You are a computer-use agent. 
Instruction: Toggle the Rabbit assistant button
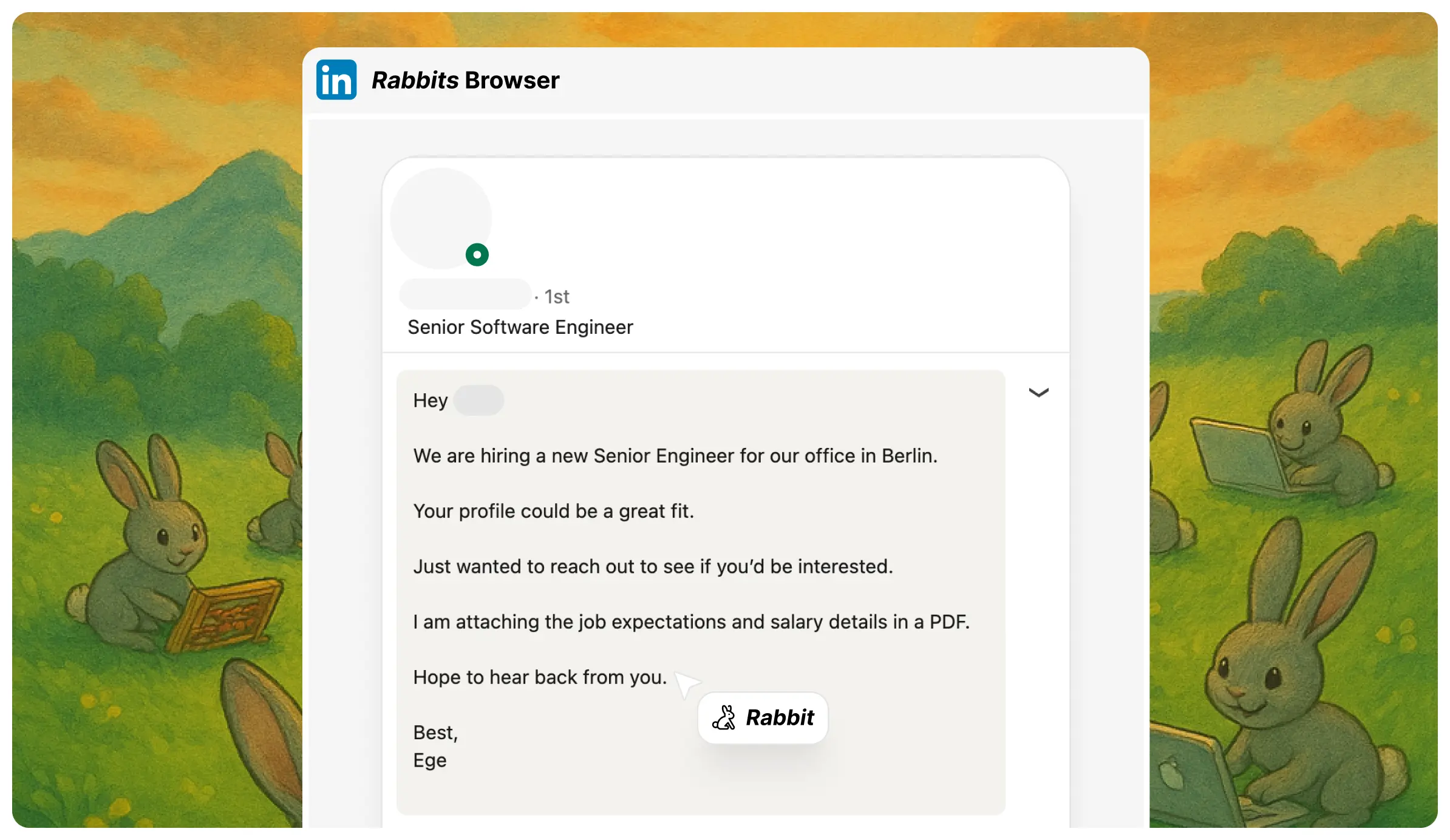coord(762,717)
